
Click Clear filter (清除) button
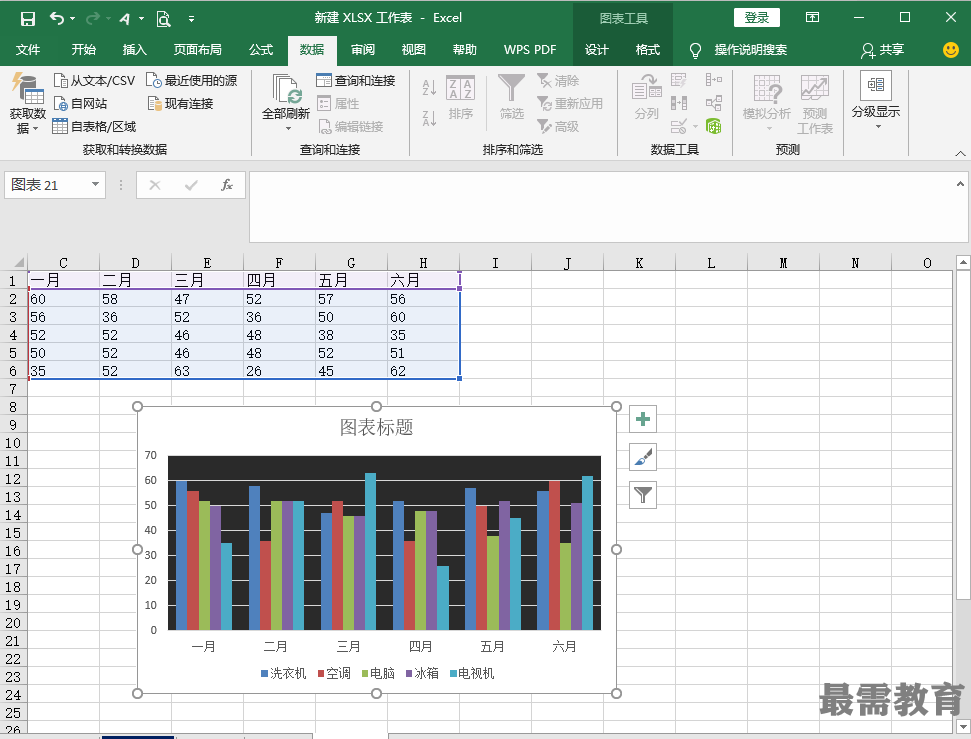pyautogui.click(x=558, y=81)
